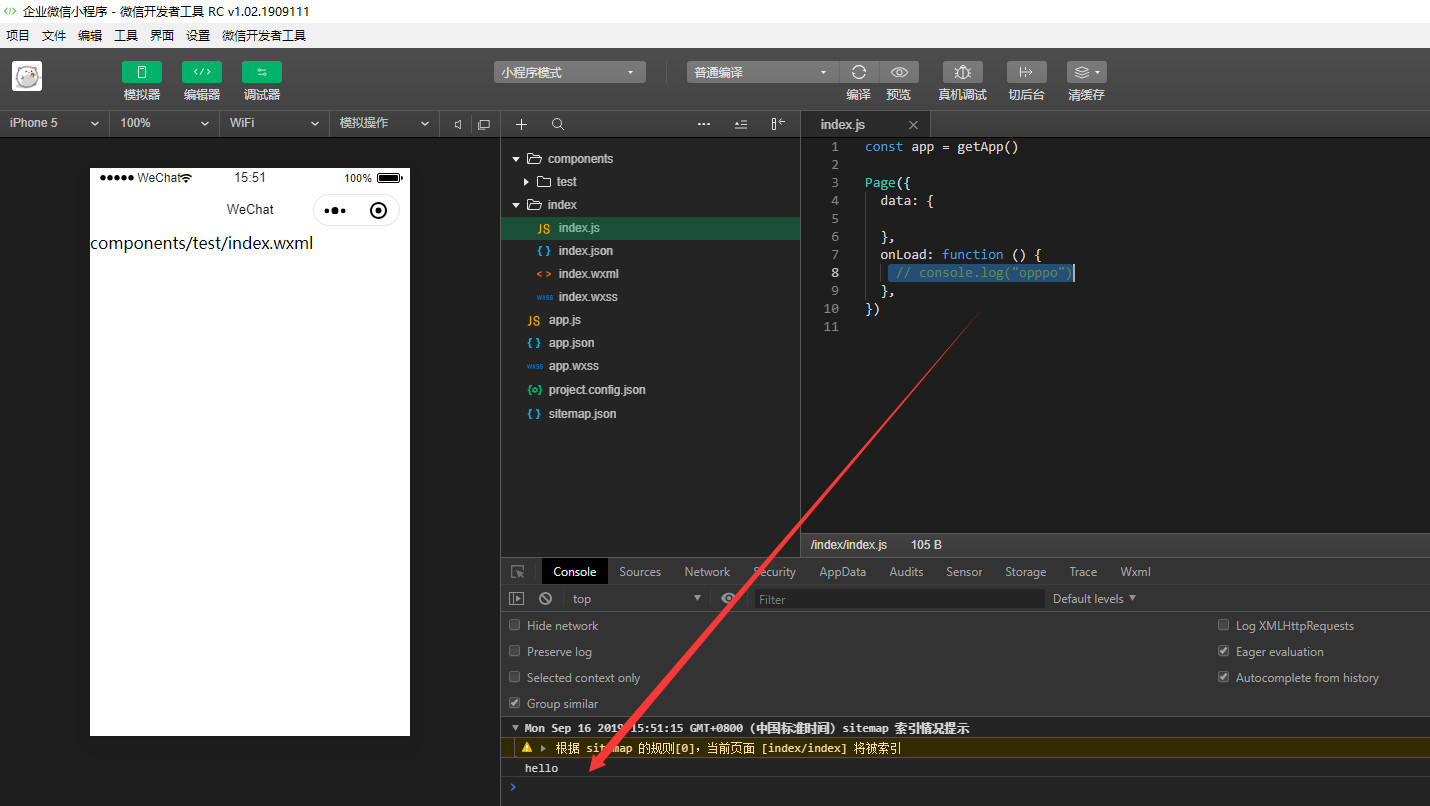Open the clear cache menu
This screenshot has height=806, width=1430.
(x=1086, y=72)
